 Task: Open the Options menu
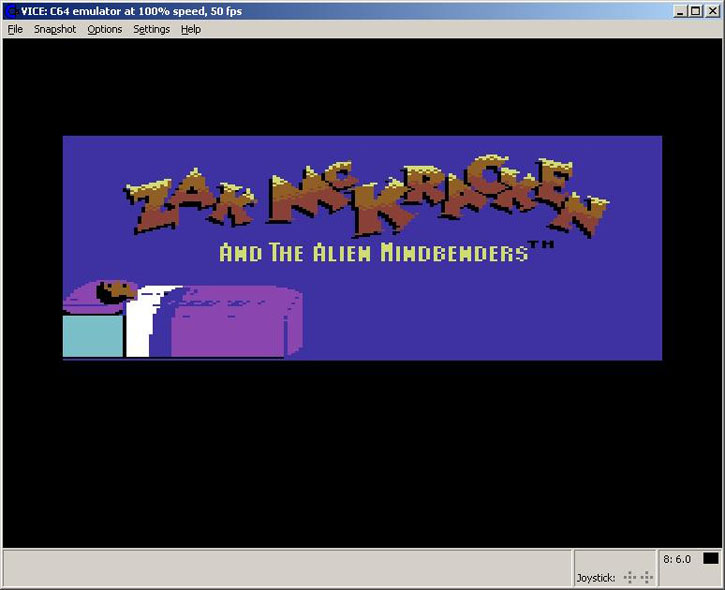click(x=105, y=30)
